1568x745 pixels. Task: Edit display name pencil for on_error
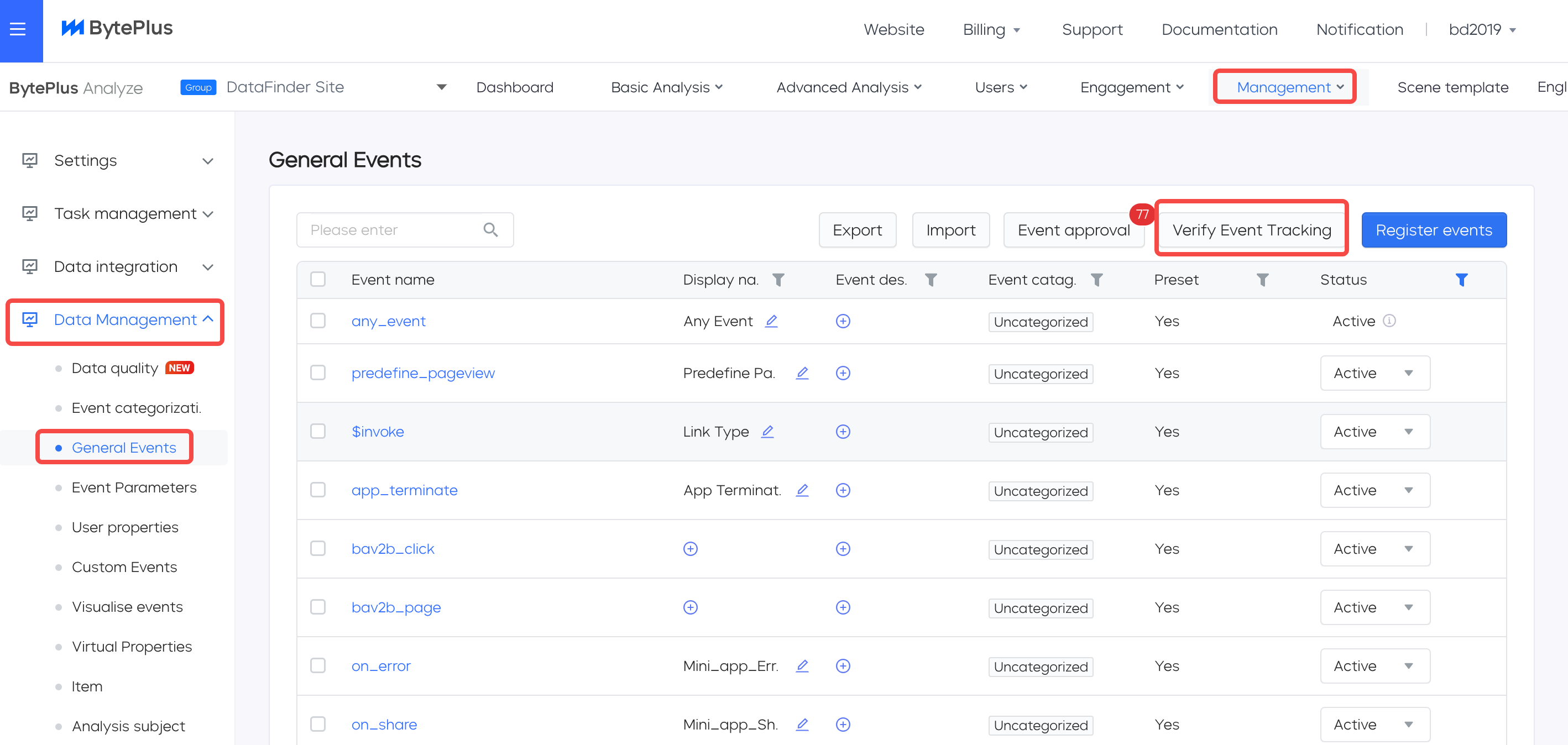pyautogui.click(x=802, y=666)
